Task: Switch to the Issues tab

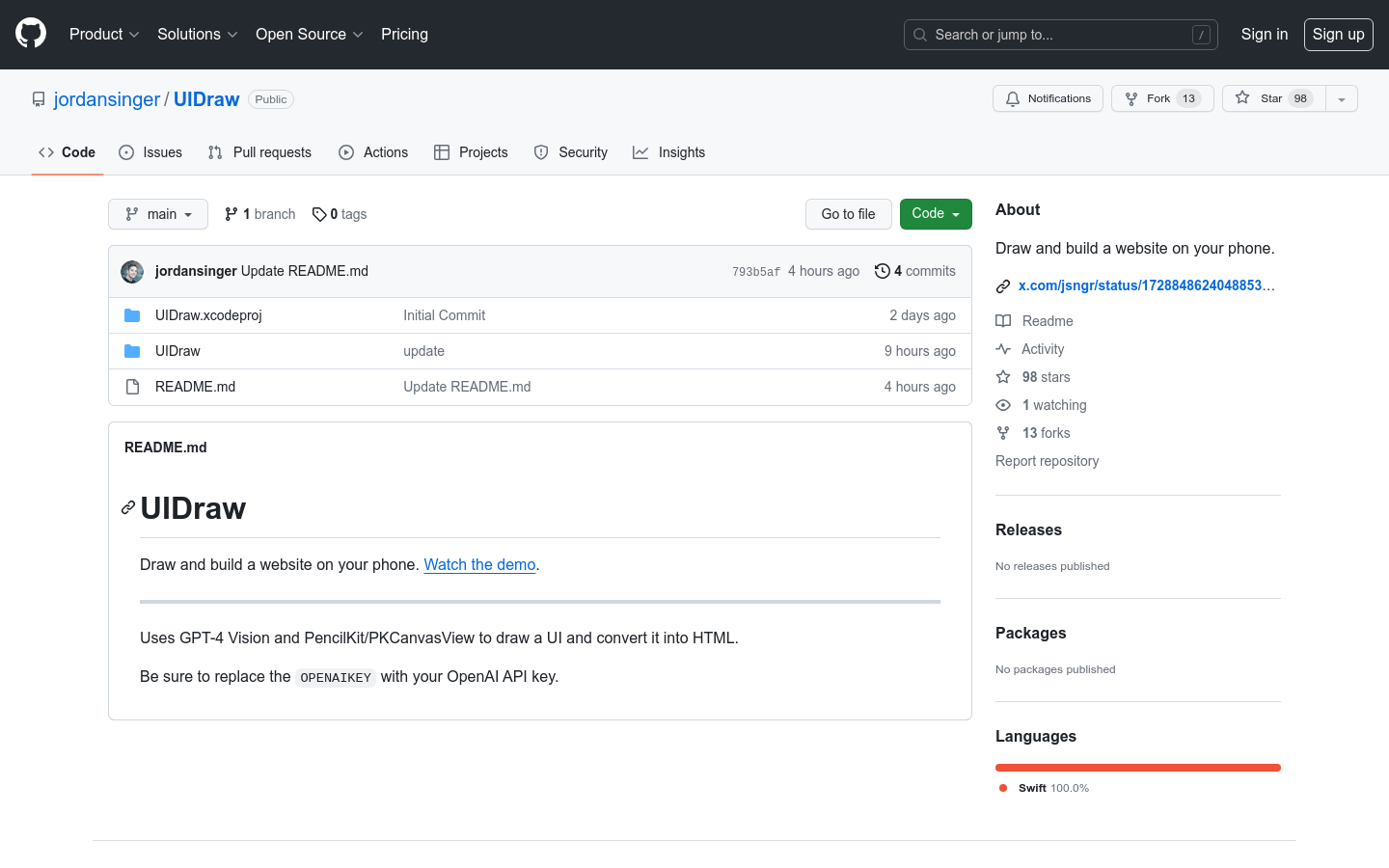Action: 150,152
